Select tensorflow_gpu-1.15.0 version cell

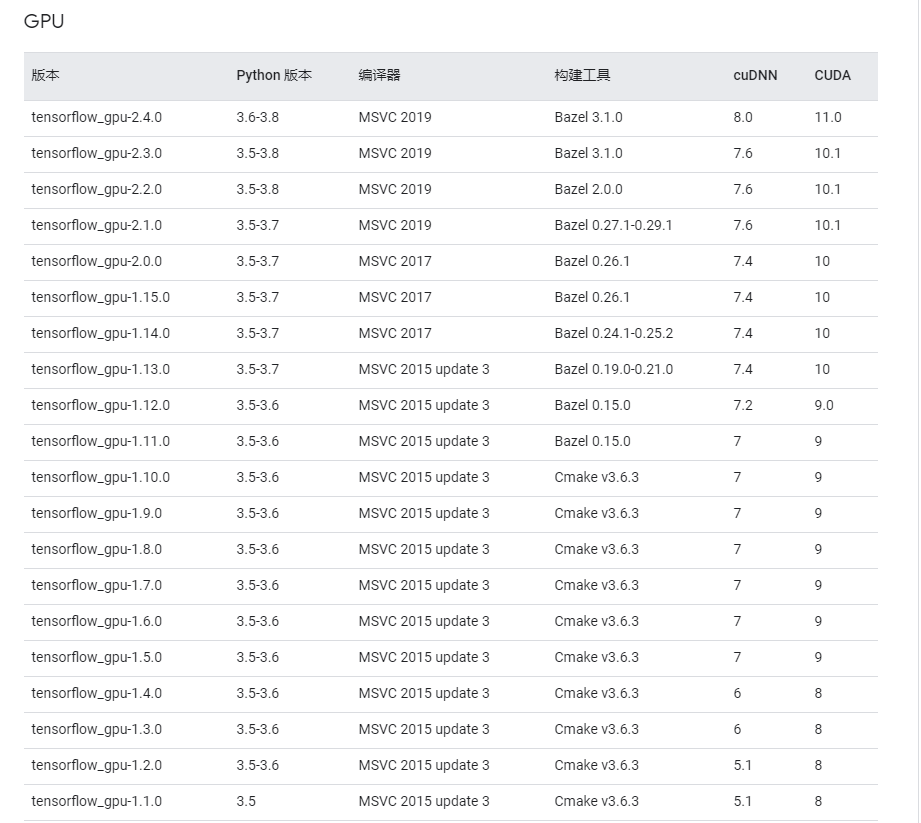[x=100, y=297]
